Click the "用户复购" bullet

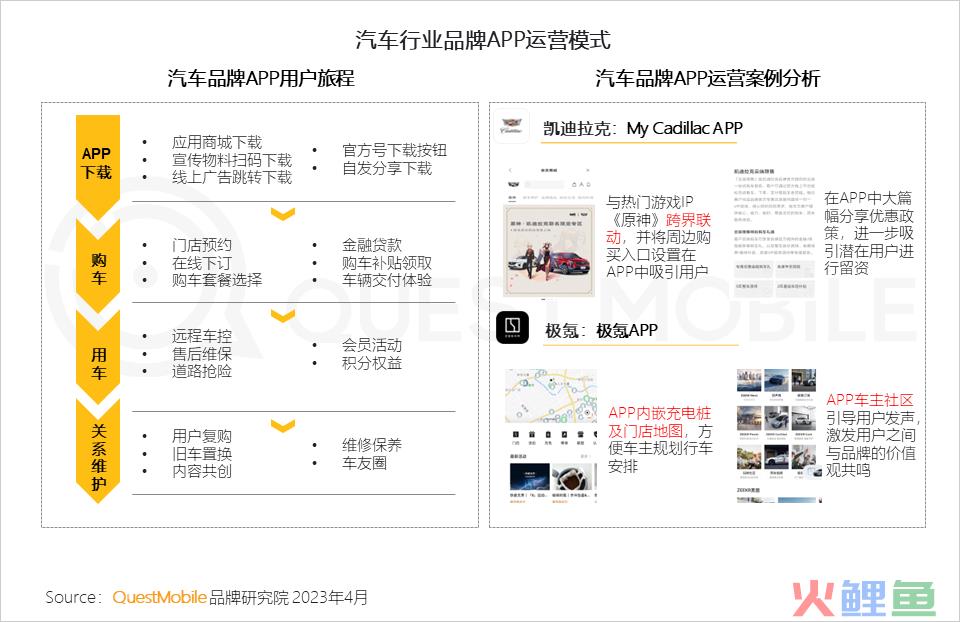coord(201,437)
